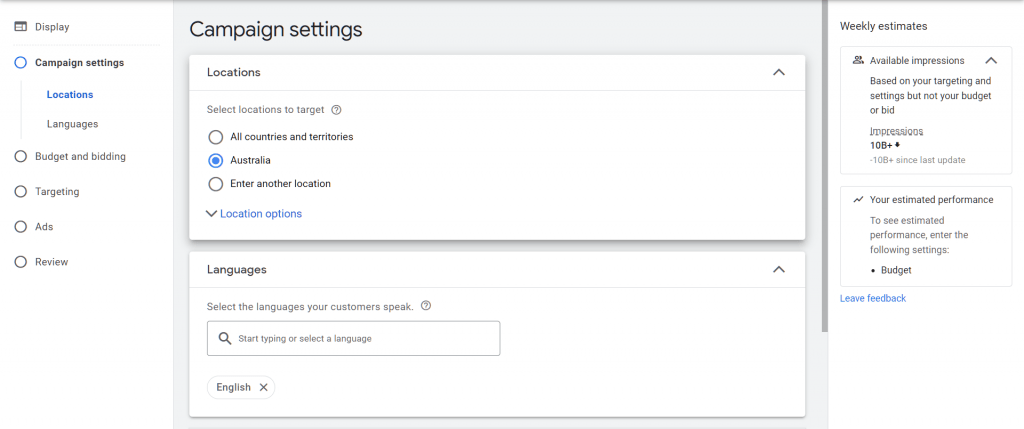The image size is (1024, 429).
Task: Click the Leave feedback link
Action: pos(873,299)
